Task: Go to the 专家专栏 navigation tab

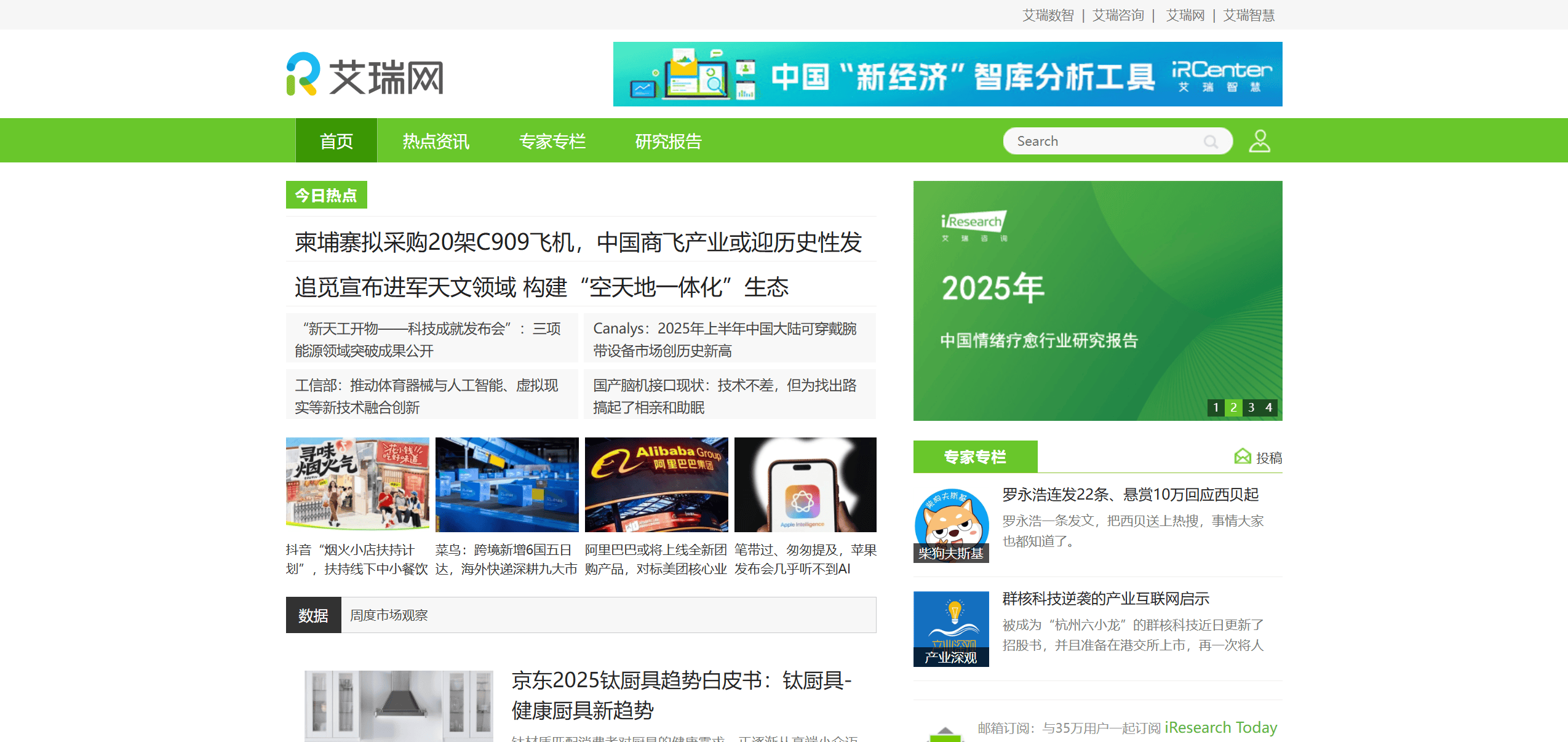Action: 552,142
